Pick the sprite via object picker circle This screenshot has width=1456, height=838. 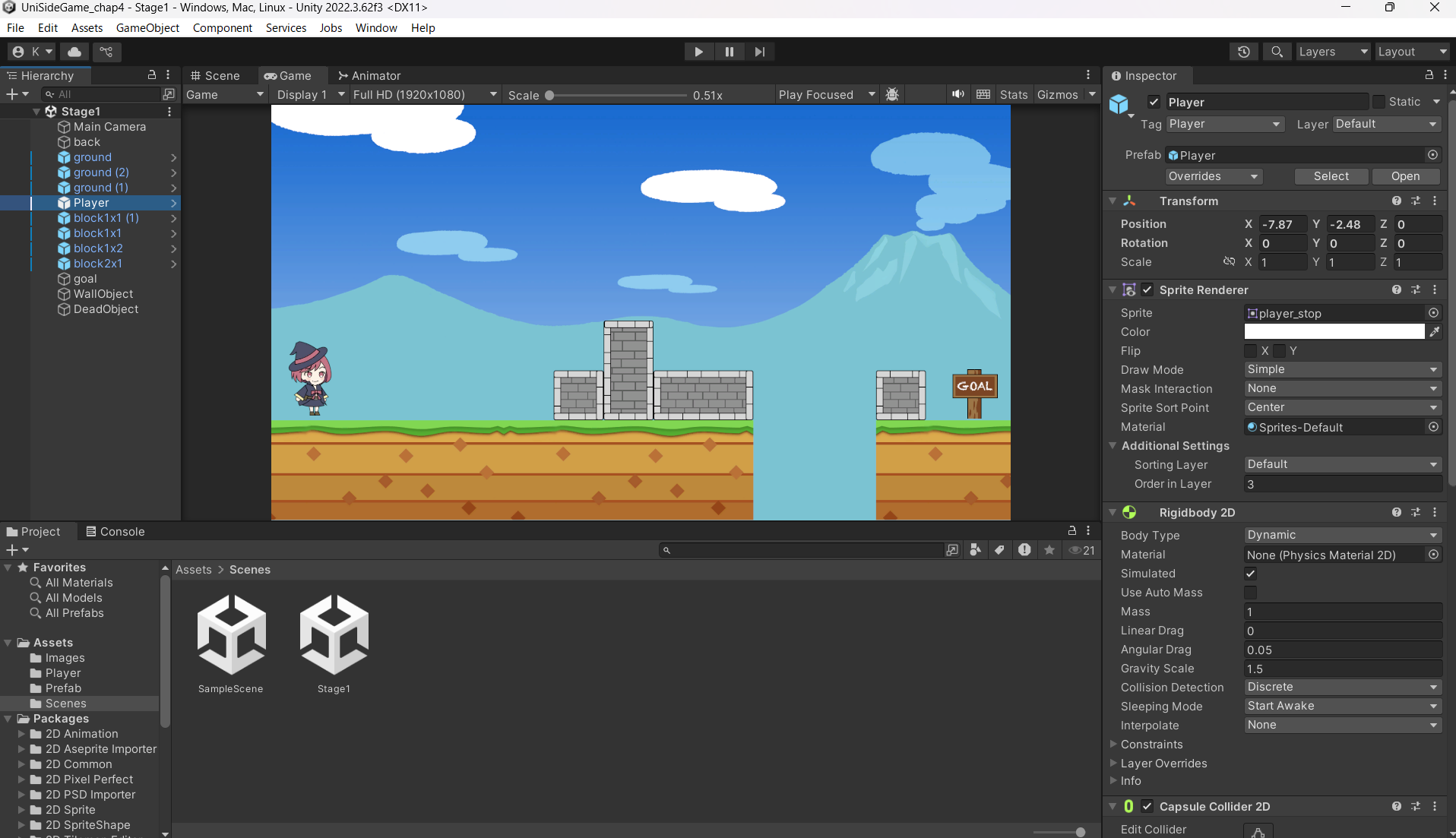pyautogui.click(x=1433, y=313)
